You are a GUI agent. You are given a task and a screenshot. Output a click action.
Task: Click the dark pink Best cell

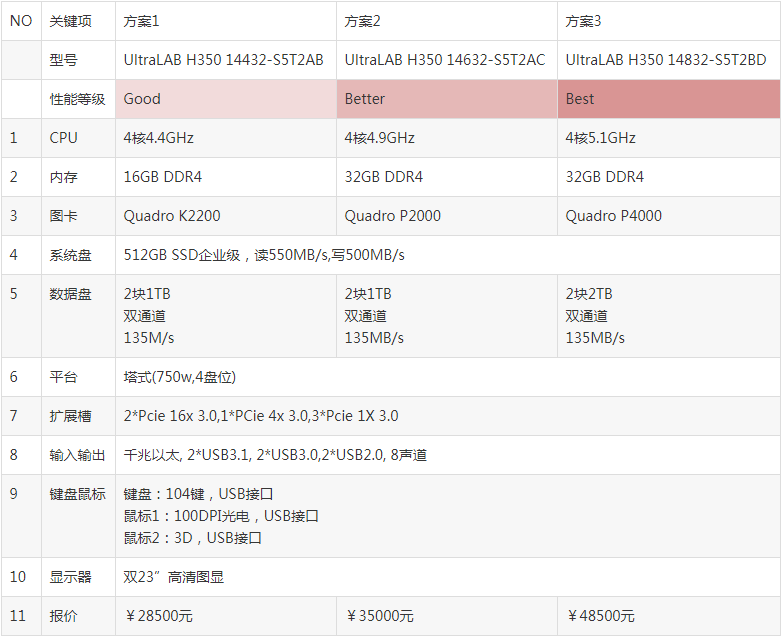click(668, 99)
